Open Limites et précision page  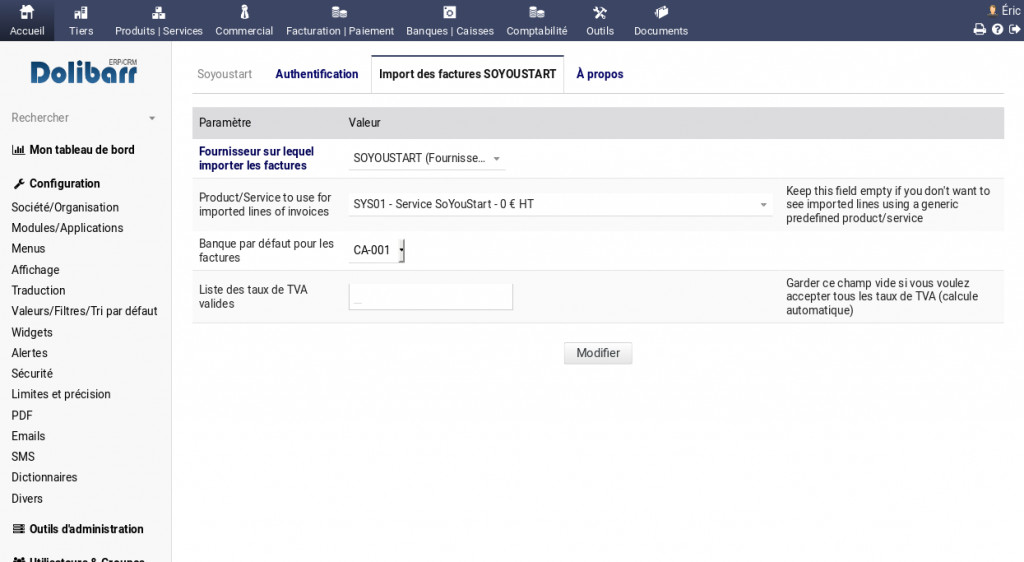click(61, 394)
